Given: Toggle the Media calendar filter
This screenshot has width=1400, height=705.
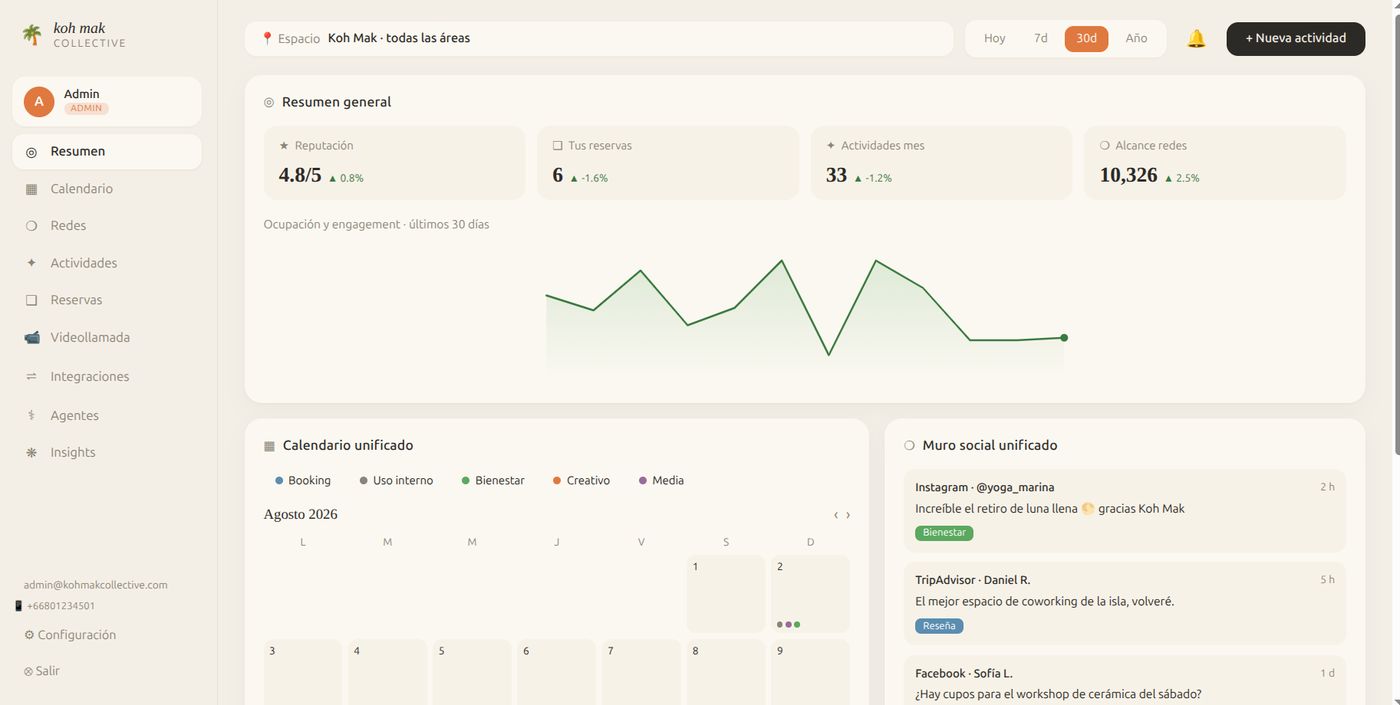Looking at the screenshot, I should [661, 481].
